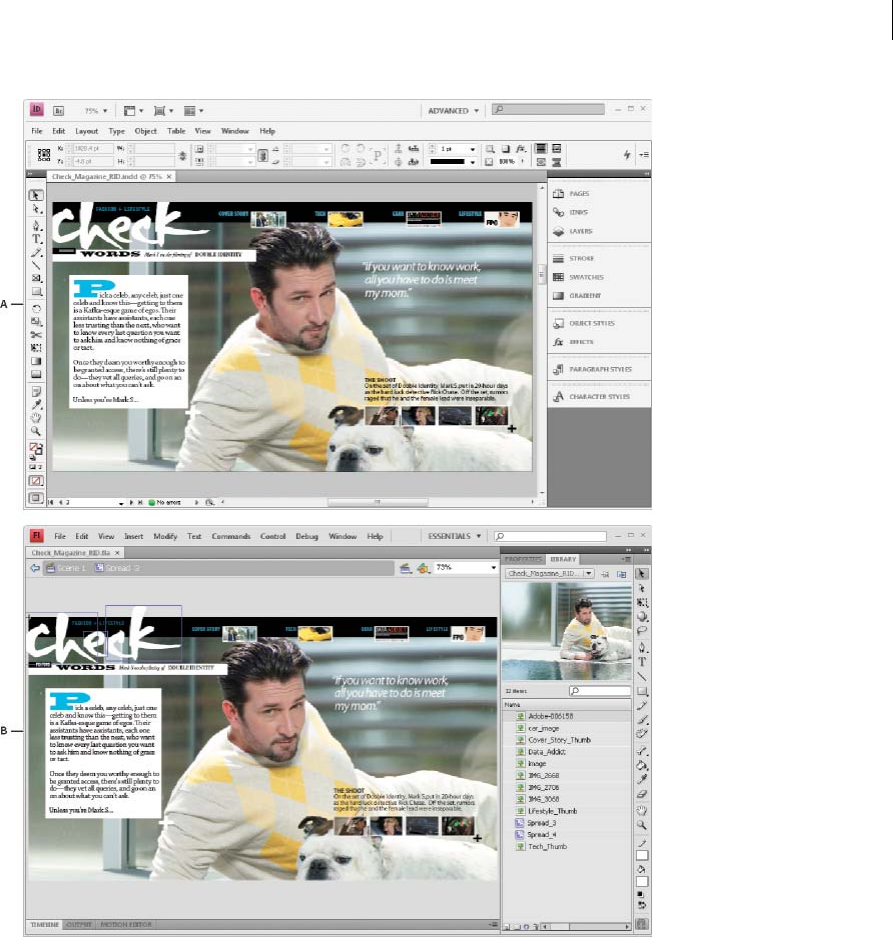
Task: Open InDesign Arrange Documents dropdown
Action: tap(193, 111)
